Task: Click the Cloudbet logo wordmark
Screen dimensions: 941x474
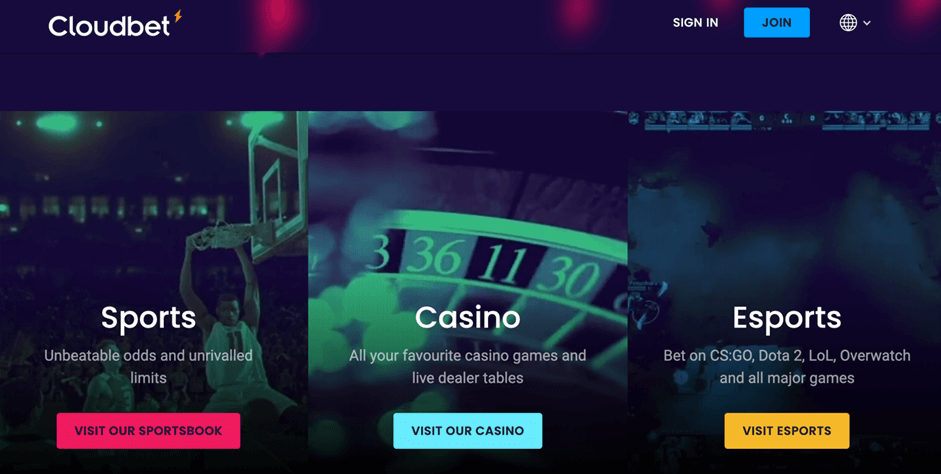Action: (x=109, y=25)
